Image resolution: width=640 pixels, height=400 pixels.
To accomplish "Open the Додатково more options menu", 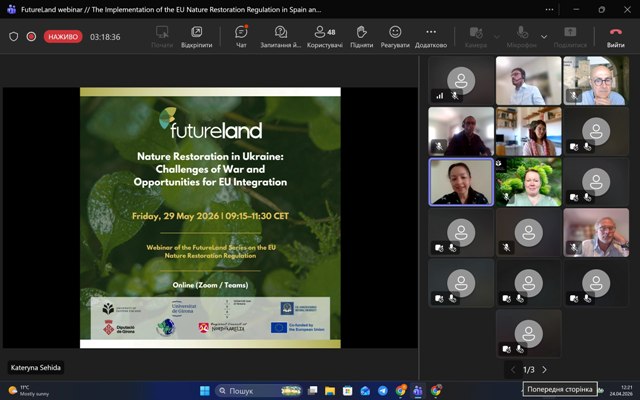I will click(x=431, y=36).
